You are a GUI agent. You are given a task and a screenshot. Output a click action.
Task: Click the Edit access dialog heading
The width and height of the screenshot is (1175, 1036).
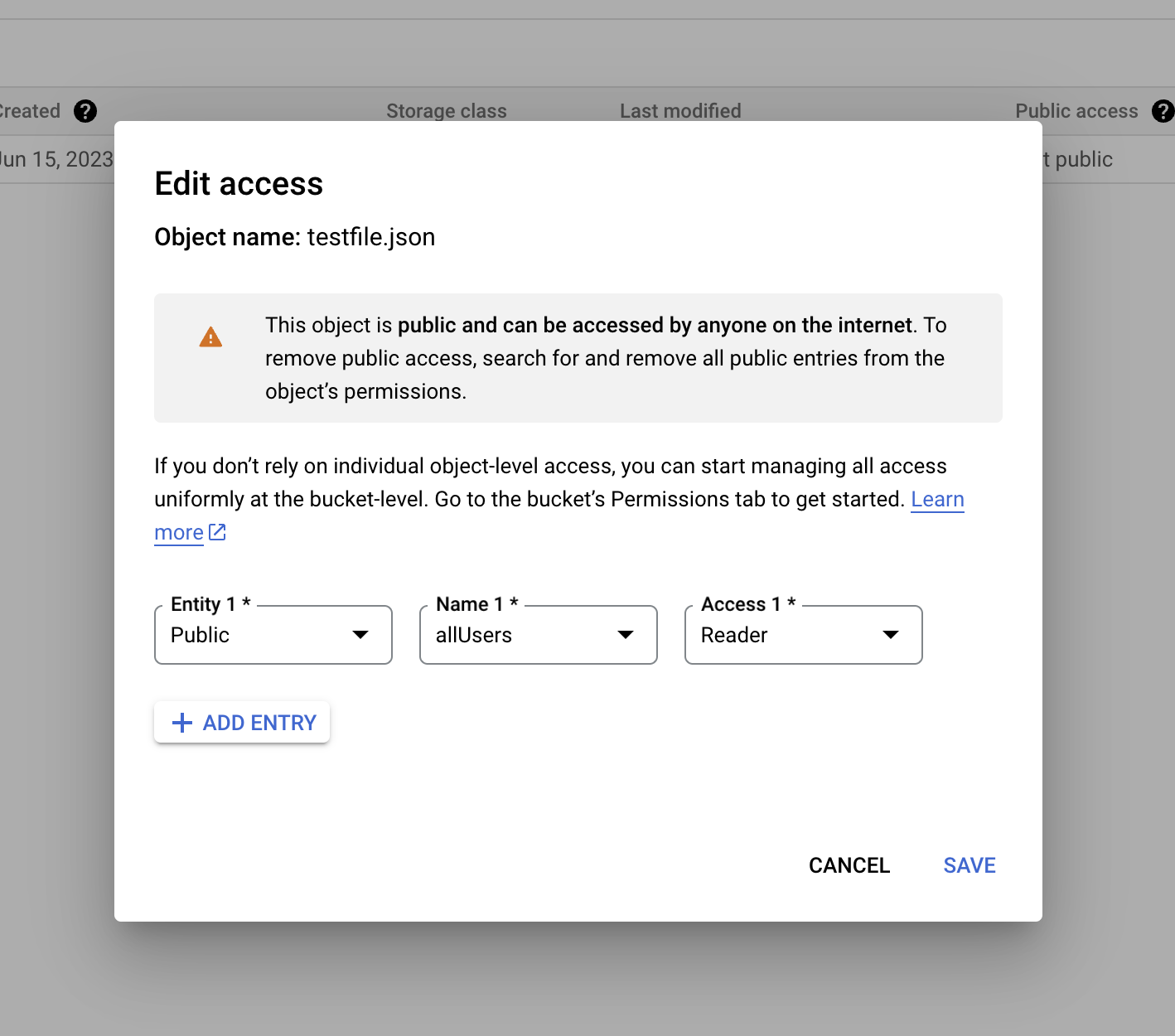(239, 184)
